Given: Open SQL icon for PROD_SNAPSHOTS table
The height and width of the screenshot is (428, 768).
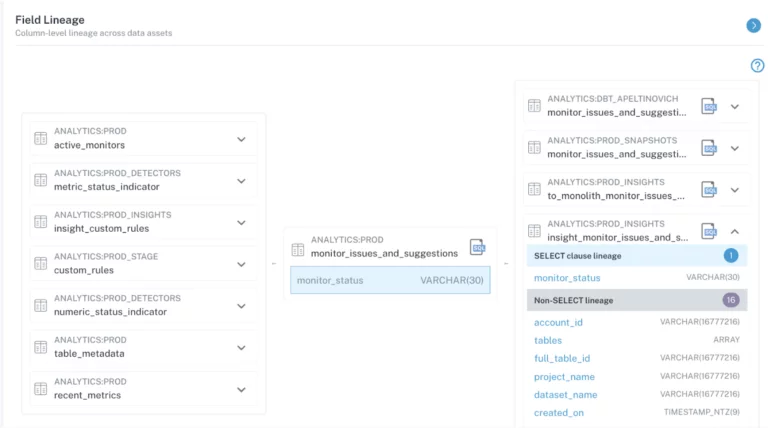Looking at the screenshot, I should (x=709, y=147).
